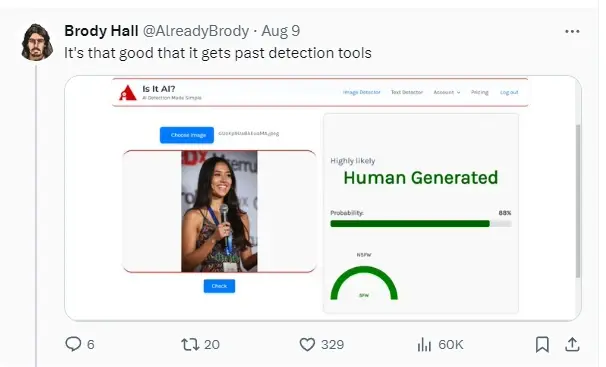The image size is (606, 367).
Task: Open the @AlreadyBrody handle link
Action: point(196,31)
